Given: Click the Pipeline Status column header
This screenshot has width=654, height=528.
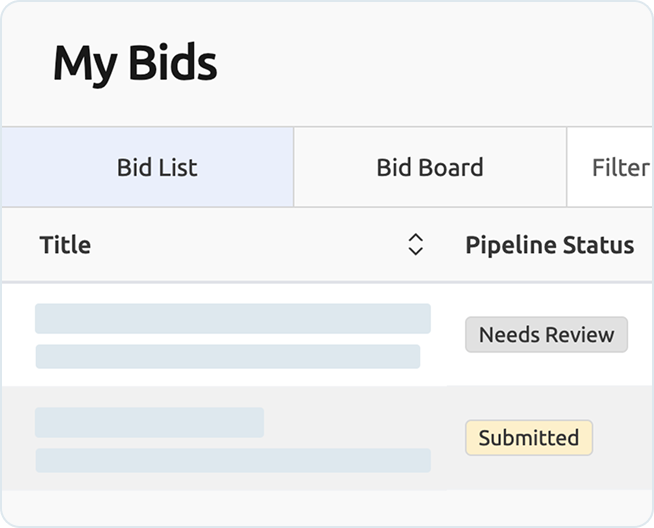Looking at the screenshot, I should pyautogui.click(x=549, y=245).
